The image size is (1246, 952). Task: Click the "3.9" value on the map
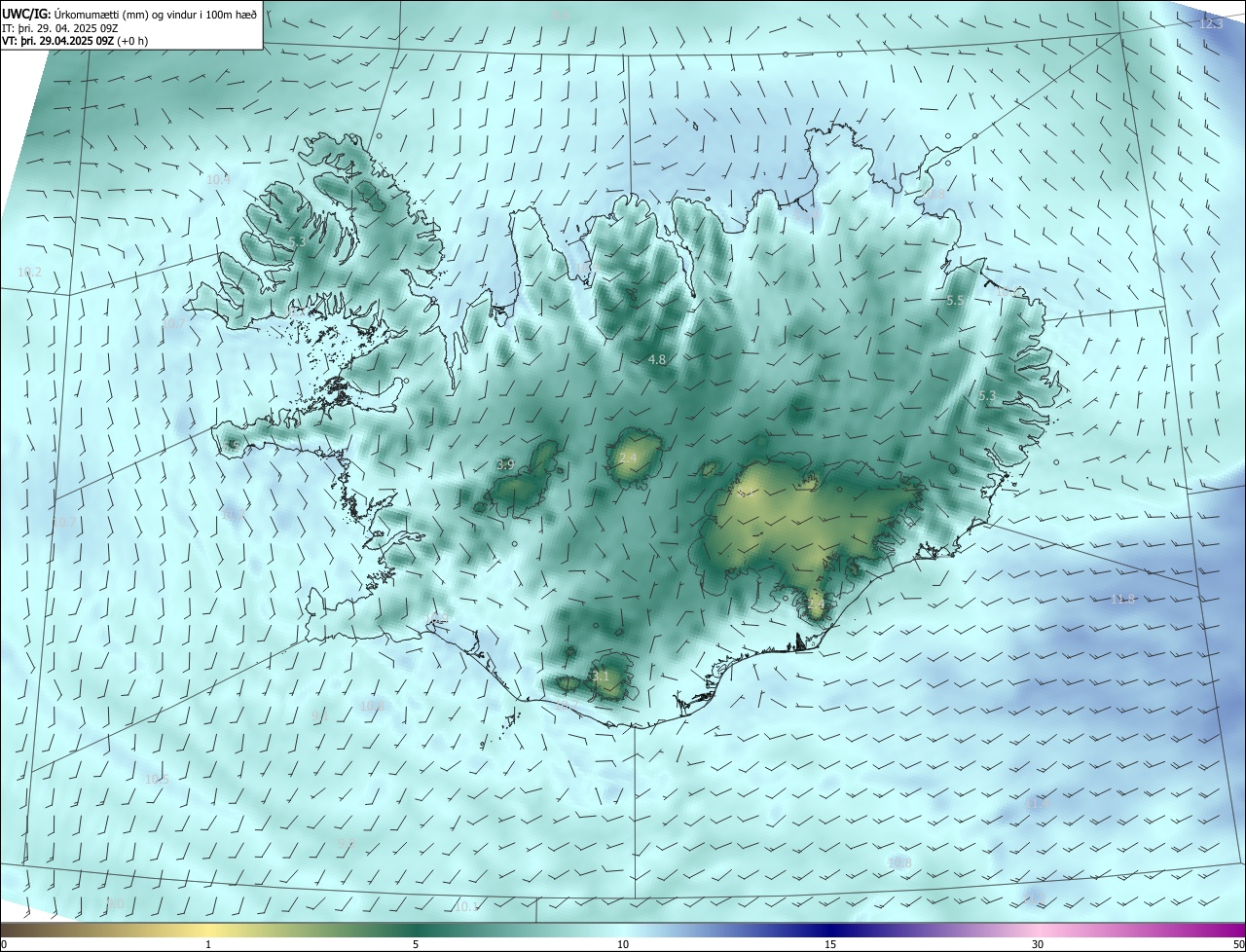pyautogui.click(x=505, y=464)
